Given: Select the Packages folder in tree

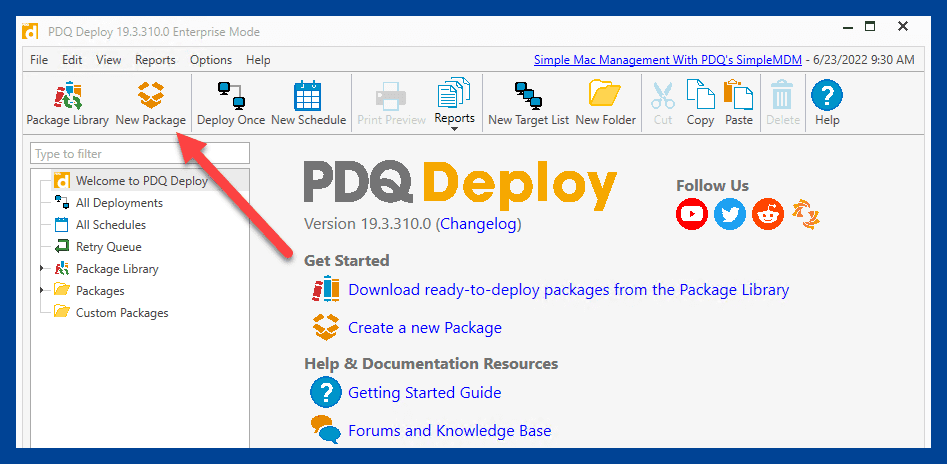Looking at the screenshot, I should [100, 291].
